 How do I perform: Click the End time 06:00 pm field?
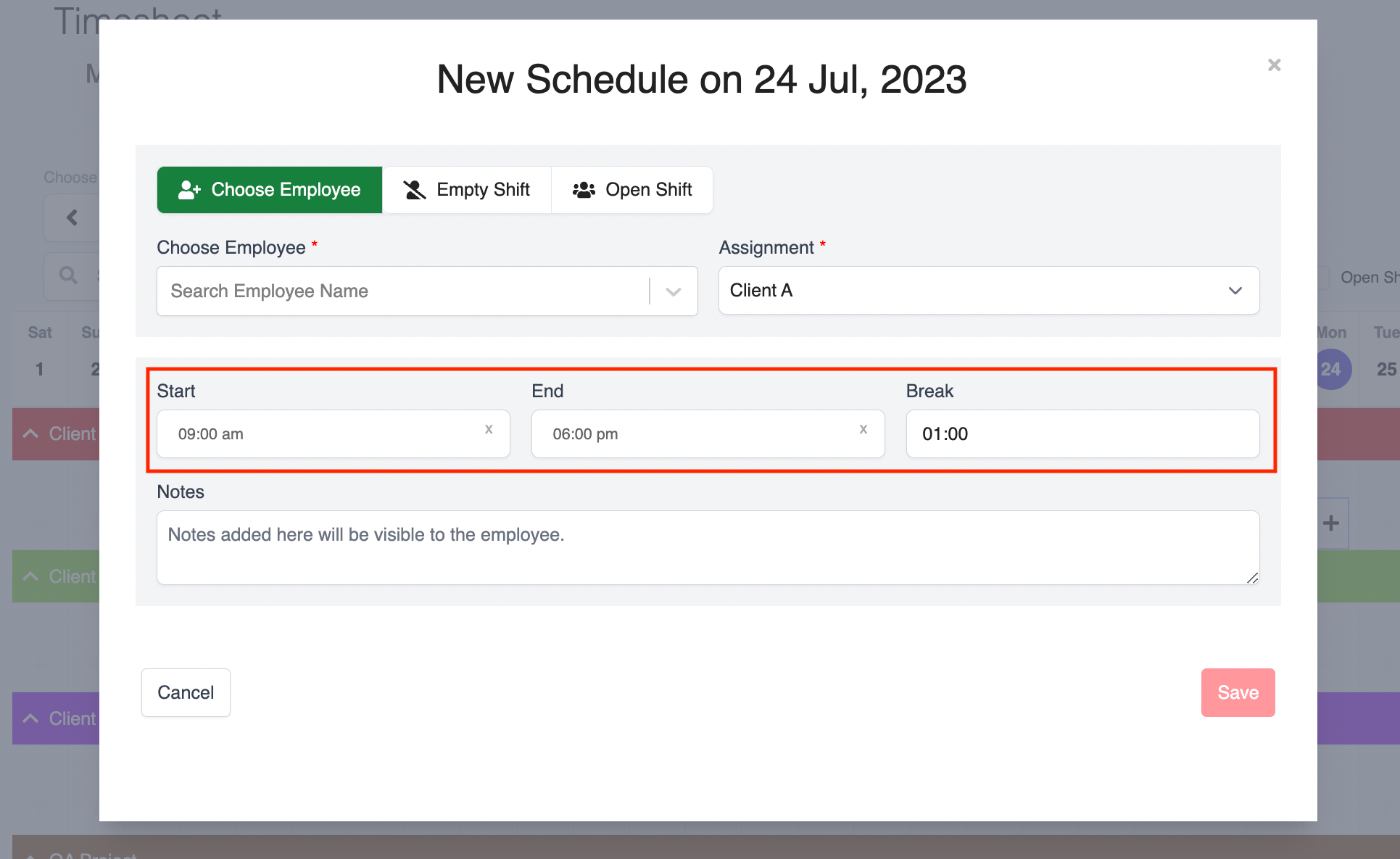[692, 434]
